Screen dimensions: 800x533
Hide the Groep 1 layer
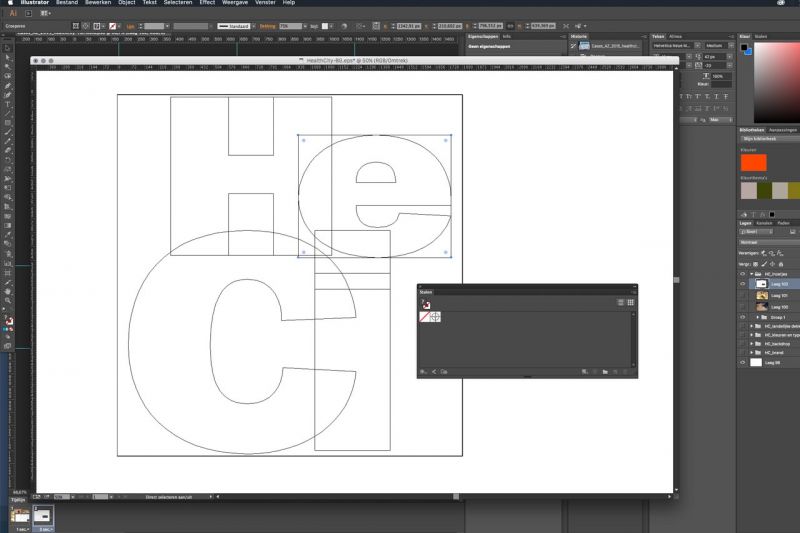742,317
